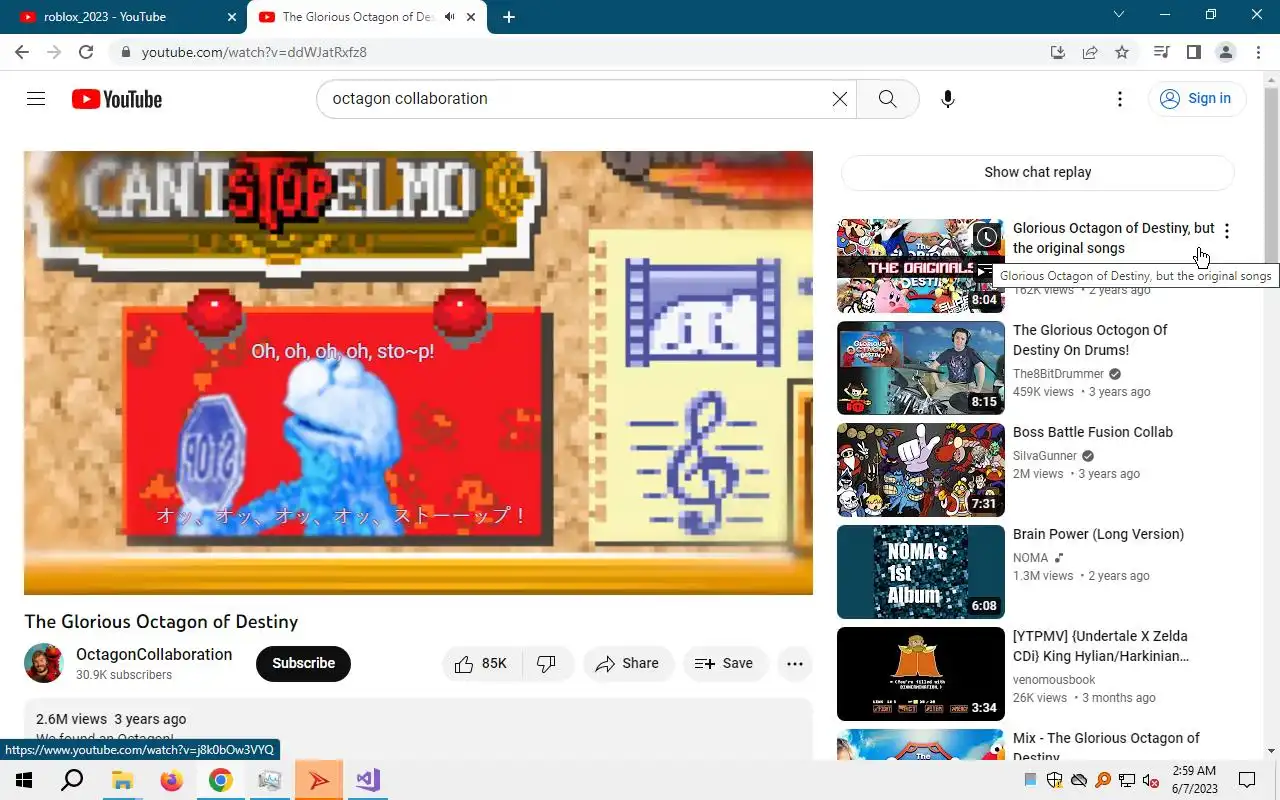This screenshot has height=800, width=1280.
Task: Click the address bar URL
Action: pos(254,52)
